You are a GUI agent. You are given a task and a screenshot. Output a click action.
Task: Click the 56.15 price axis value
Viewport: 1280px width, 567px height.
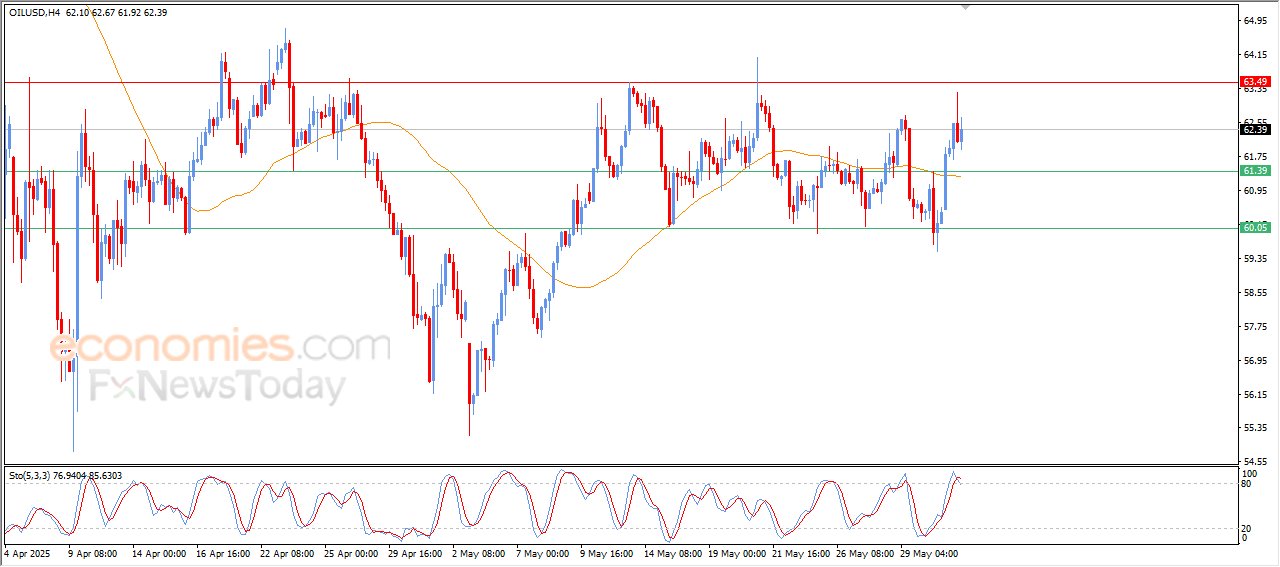[x=1255, y=394]
